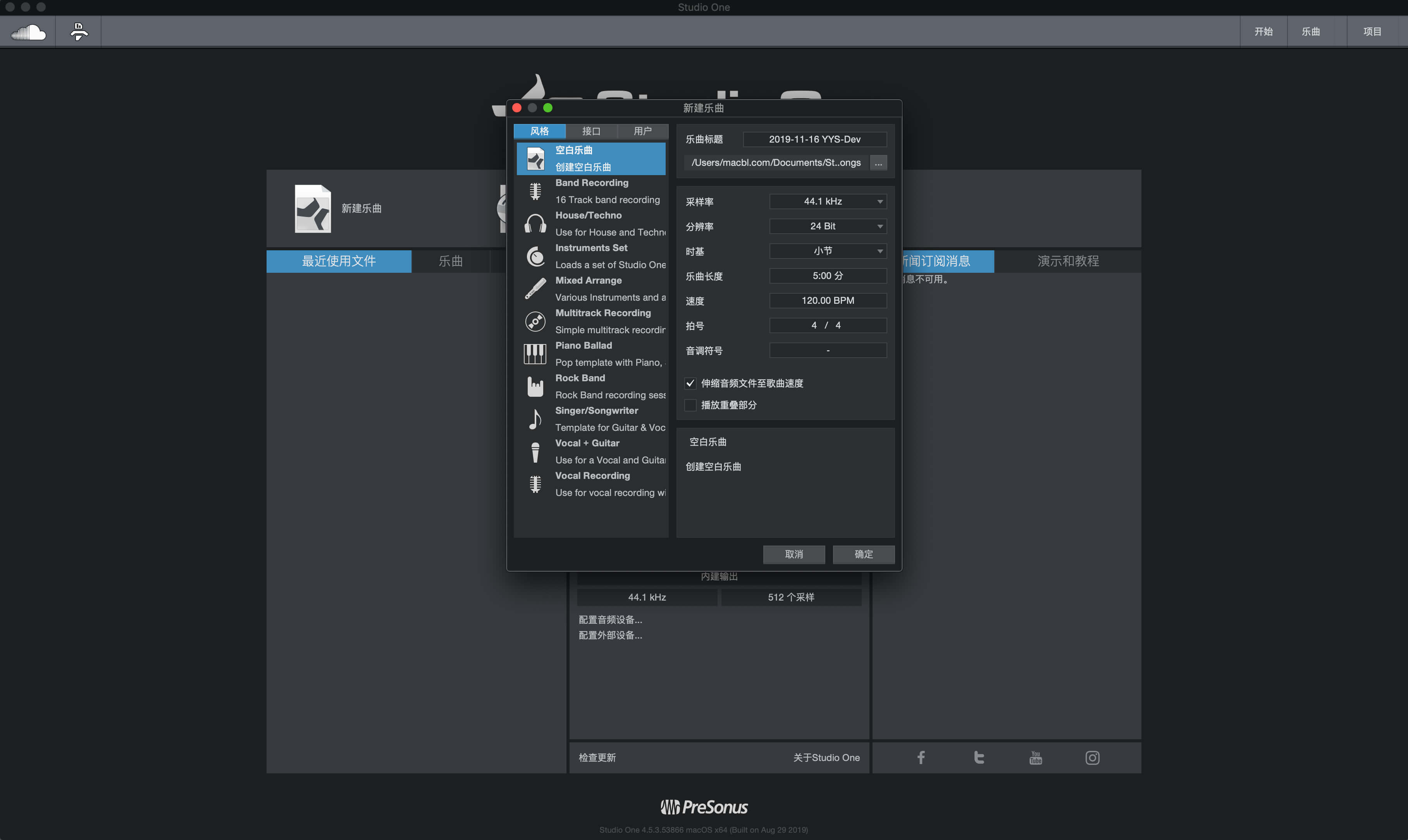Toggle 伸缩音频文件至歌曲速度 checkbox
This screenshot has height=840, width=1408.
click(690, 383)
